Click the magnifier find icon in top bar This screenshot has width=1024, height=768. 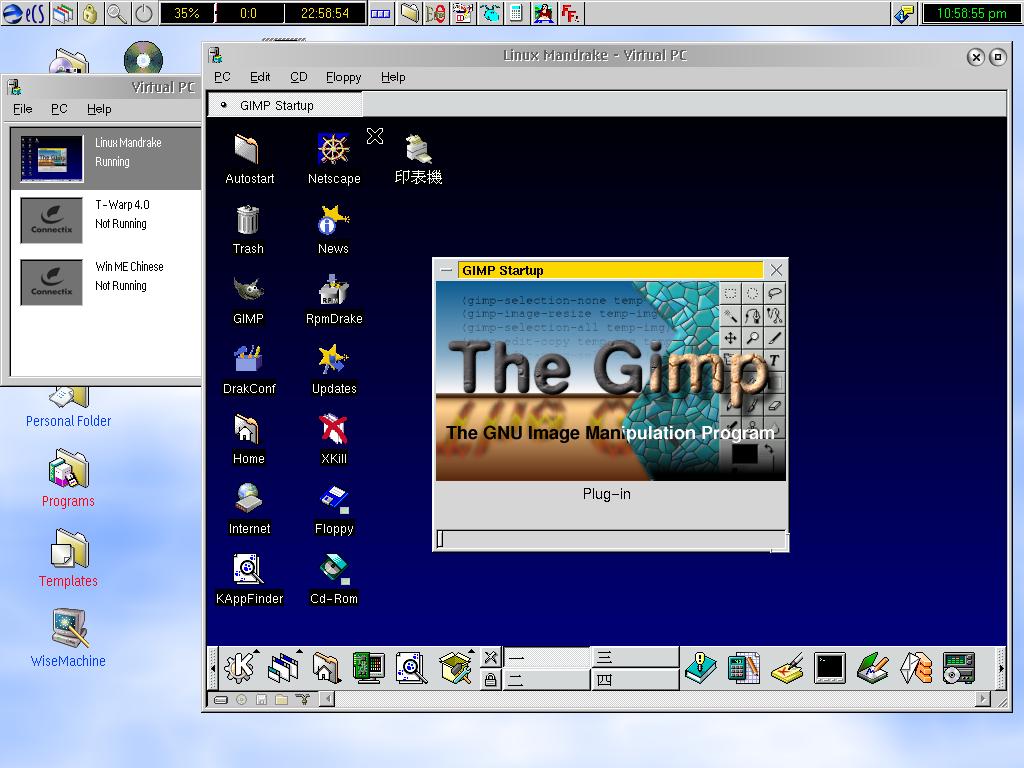(117, 13)
